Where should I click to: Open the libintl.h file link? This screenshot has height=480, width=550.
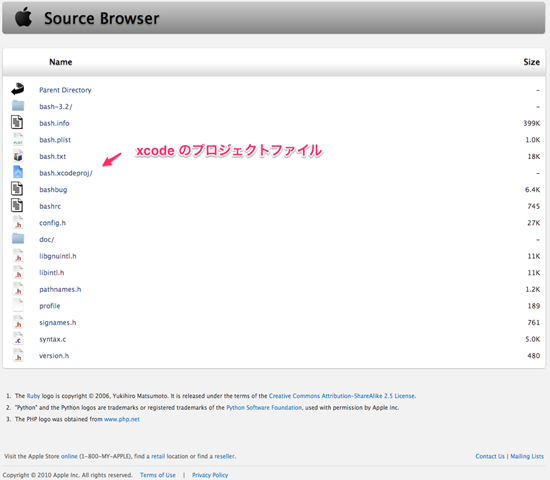pos(52,273)
